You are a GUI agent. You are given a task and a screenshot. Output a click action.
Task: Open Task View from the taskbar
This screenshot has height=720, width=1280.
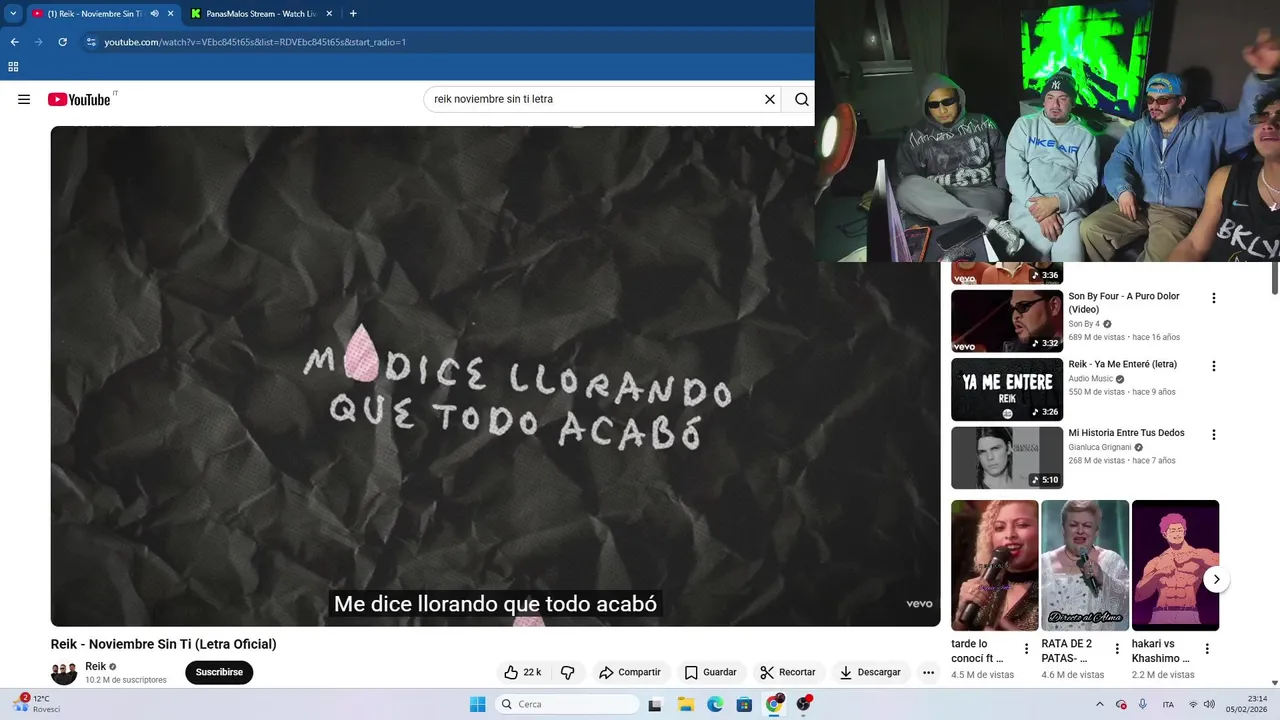(655, 704)
